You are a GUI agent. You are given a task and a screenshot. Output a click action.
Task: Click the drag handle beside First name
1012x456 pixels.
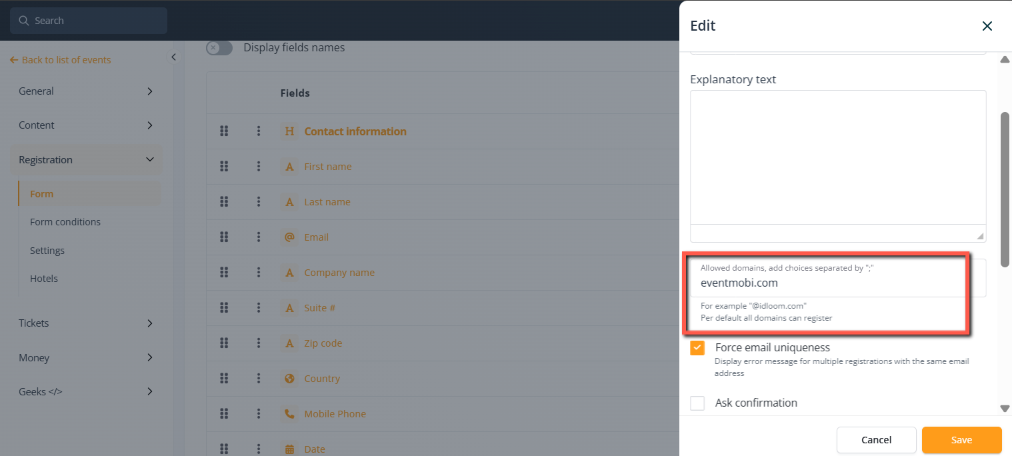(x=224, y=167)
